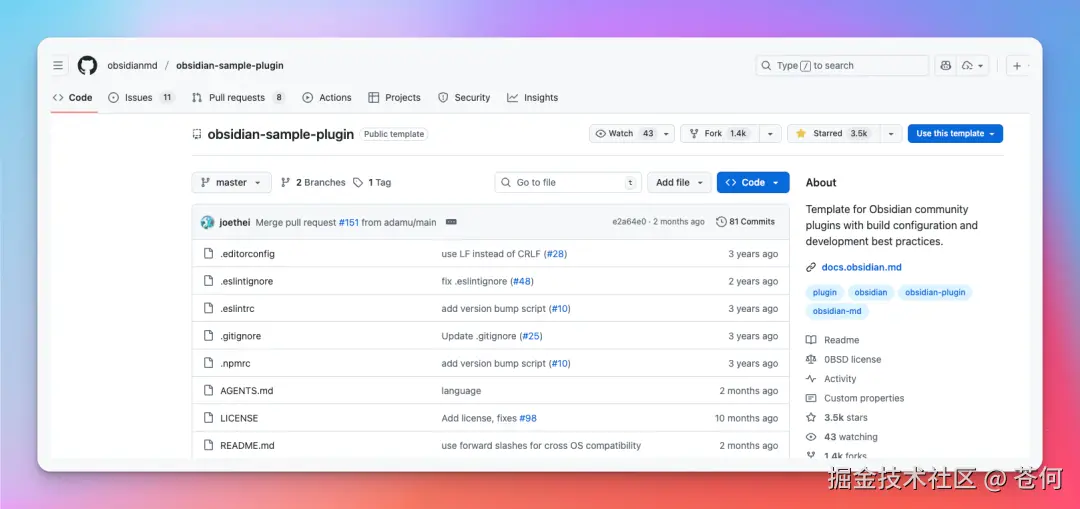Click the Readme book icon

(x=811, y=340)
